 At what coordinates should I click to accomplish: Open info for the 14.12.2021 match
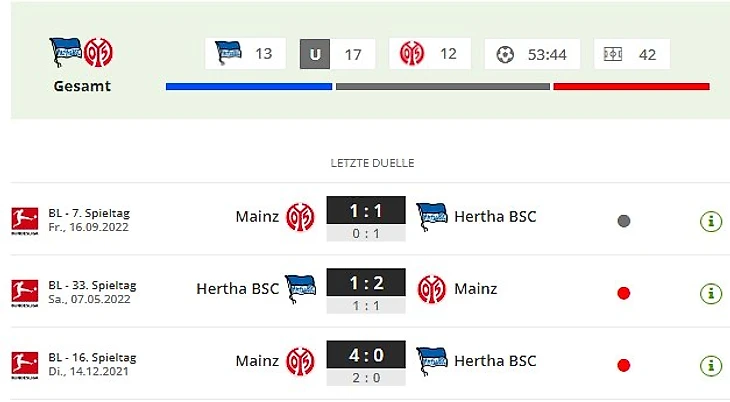point(710,365)
